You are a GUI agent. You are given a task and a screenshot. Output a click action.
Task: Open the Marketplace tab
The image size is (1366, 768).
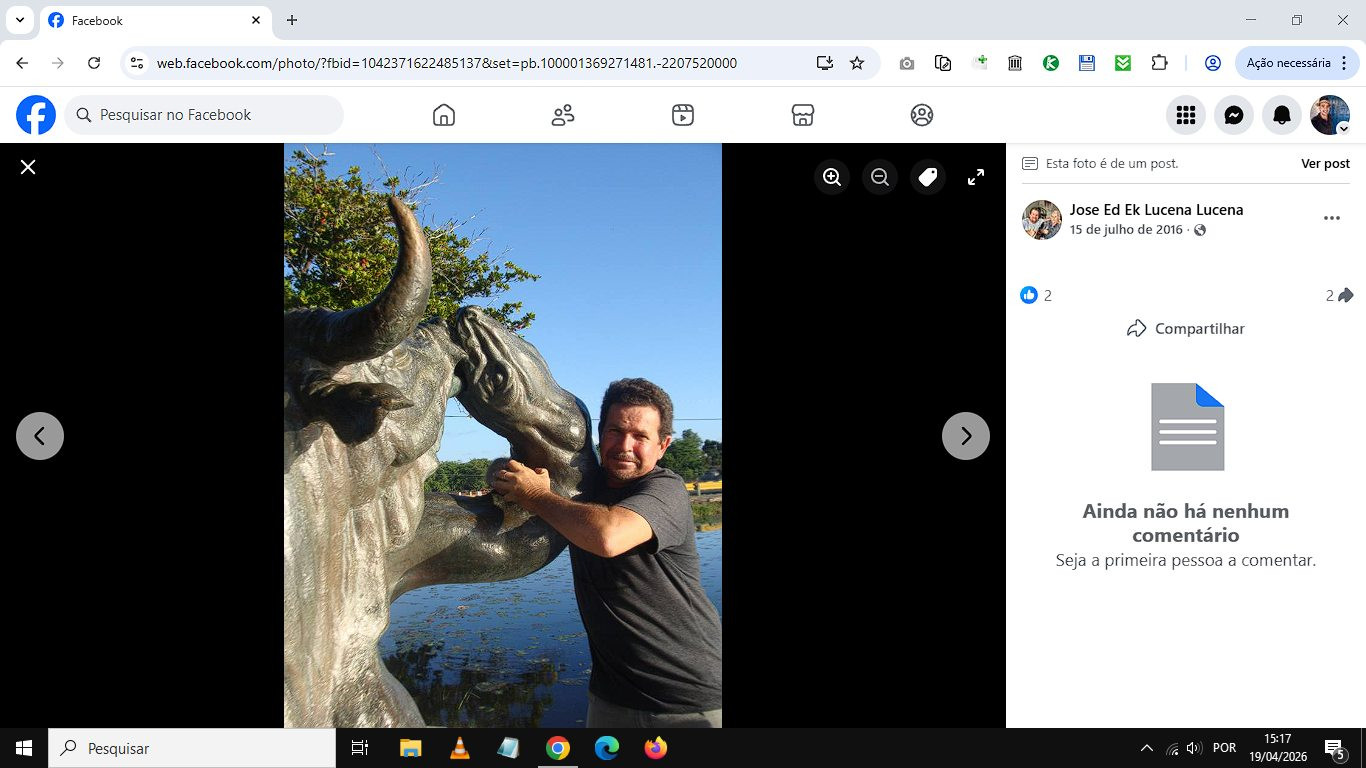click(802, 115)
